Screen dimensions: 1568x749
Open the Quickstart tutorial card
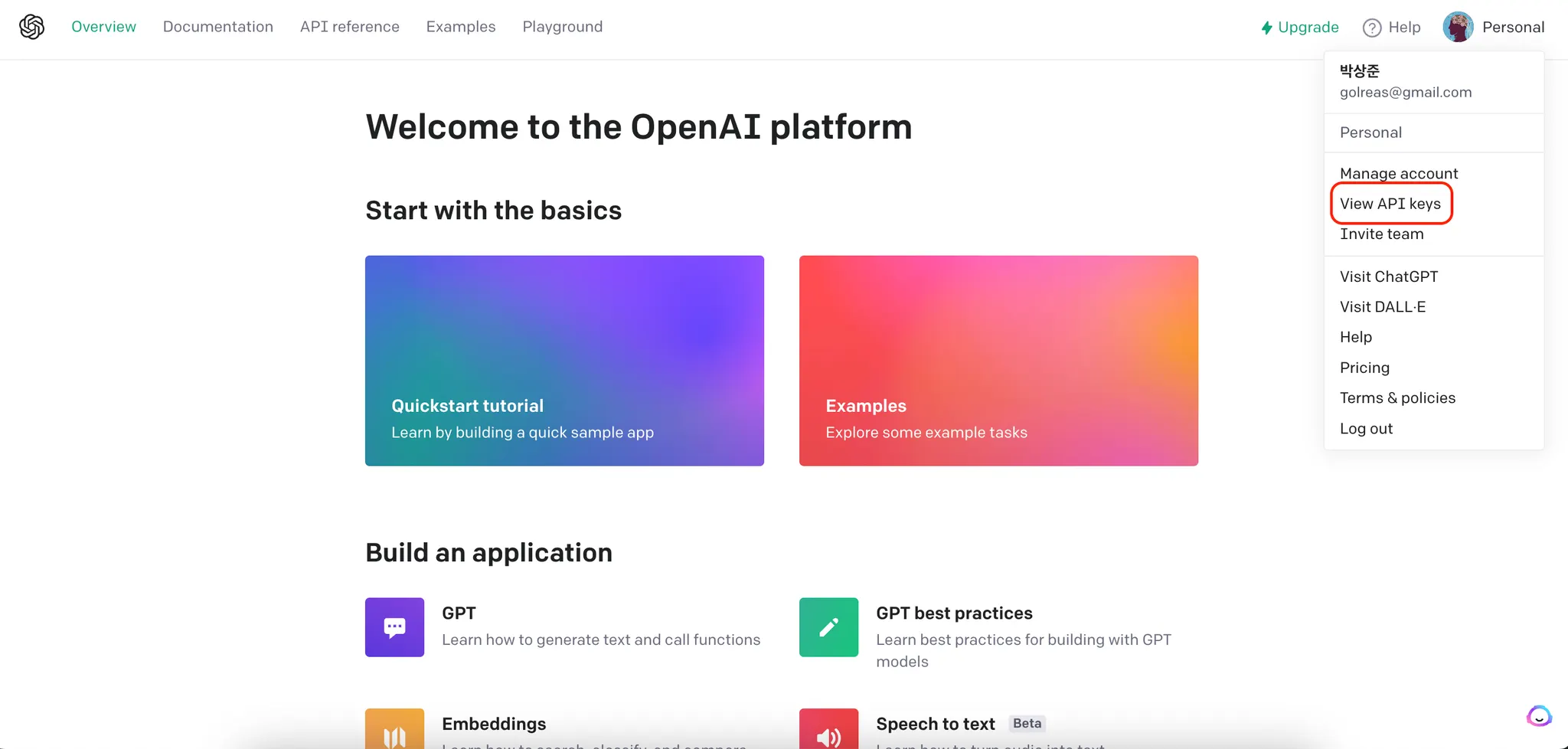[x=564, y=361]
